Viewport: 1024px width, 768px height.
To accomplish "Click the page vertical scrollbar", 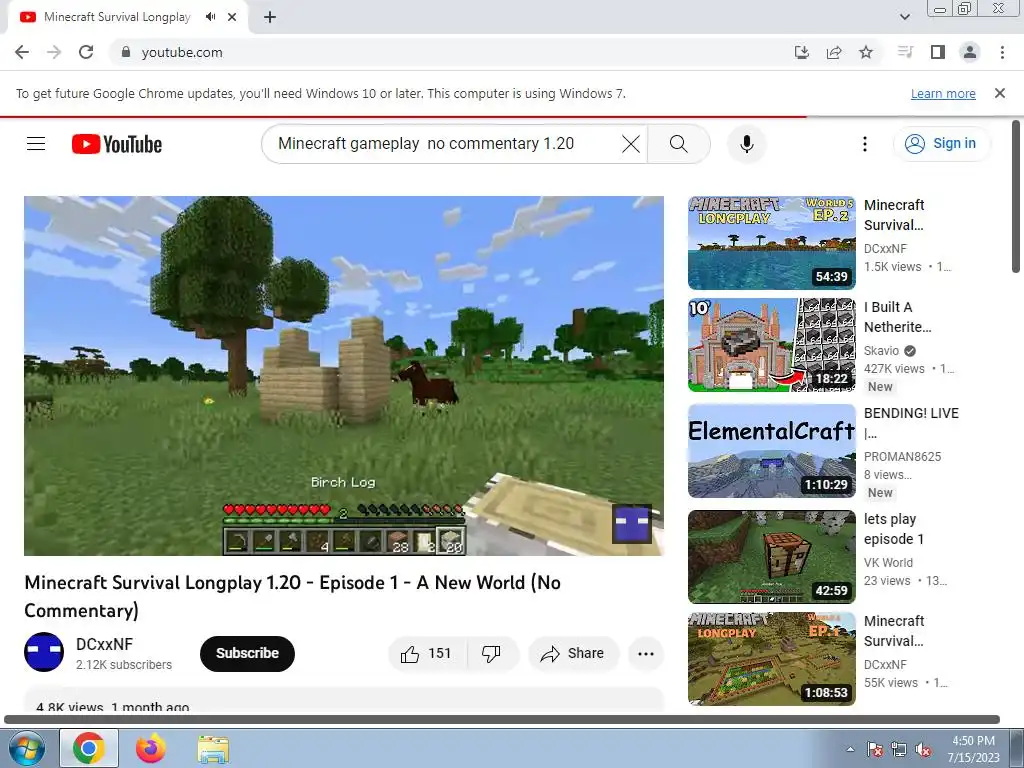I will click(1016, 196).
